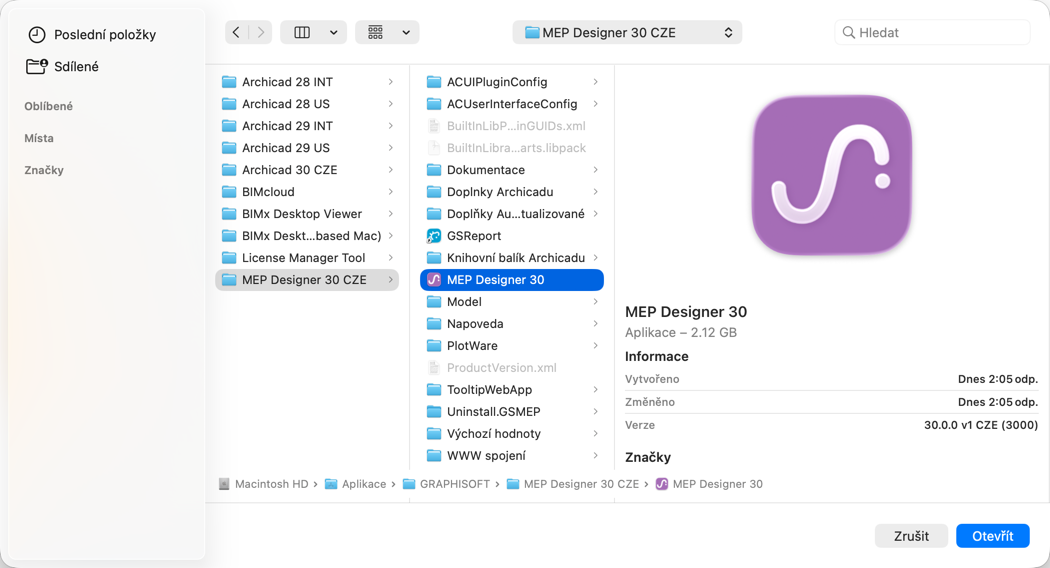Screen dimensions: 1050x568
Task: Click the Knihovní balík Archicadu folder icon
Action: click(x=434, y=258)
